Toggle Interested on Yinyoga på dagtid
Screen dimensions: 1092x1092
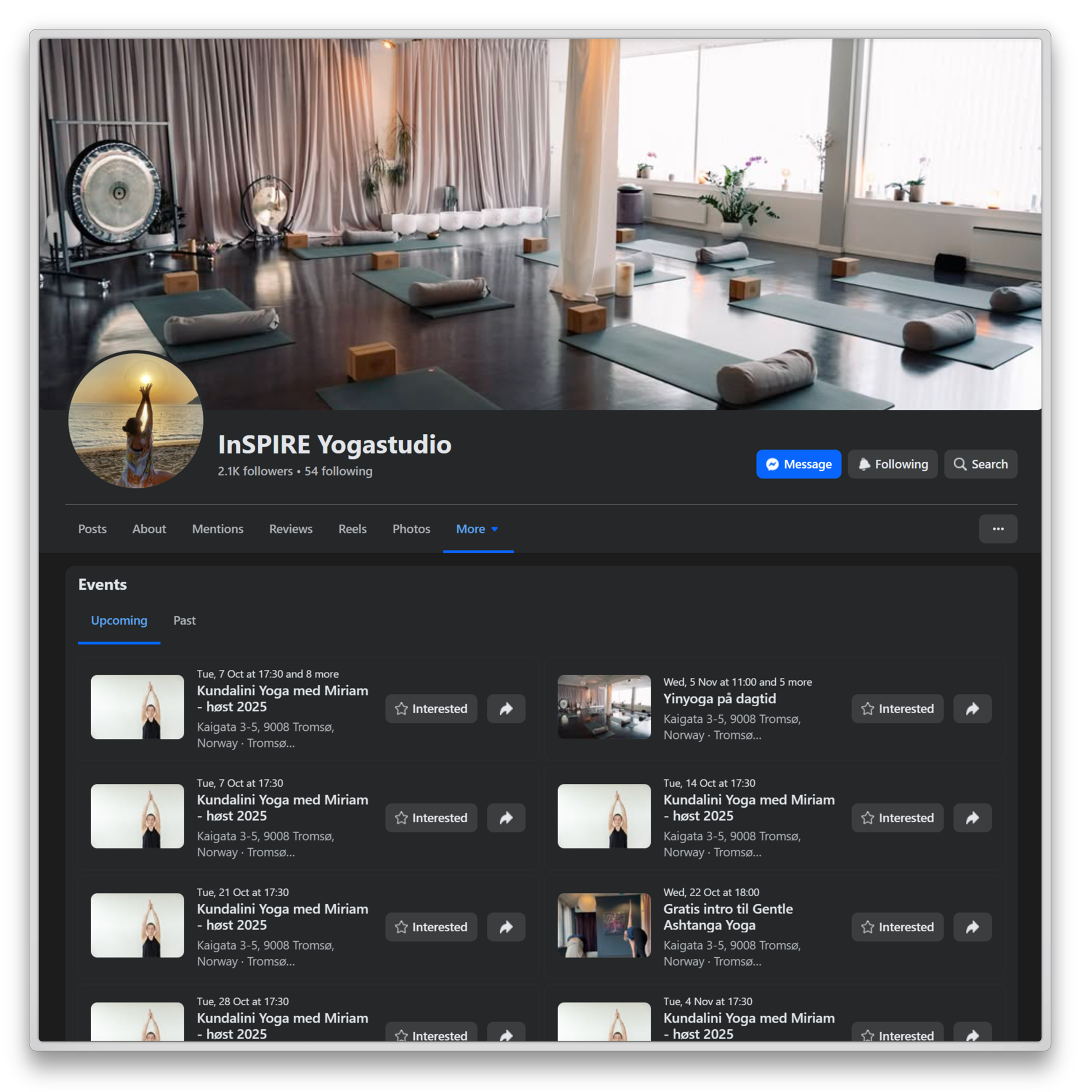coord(897,709)
